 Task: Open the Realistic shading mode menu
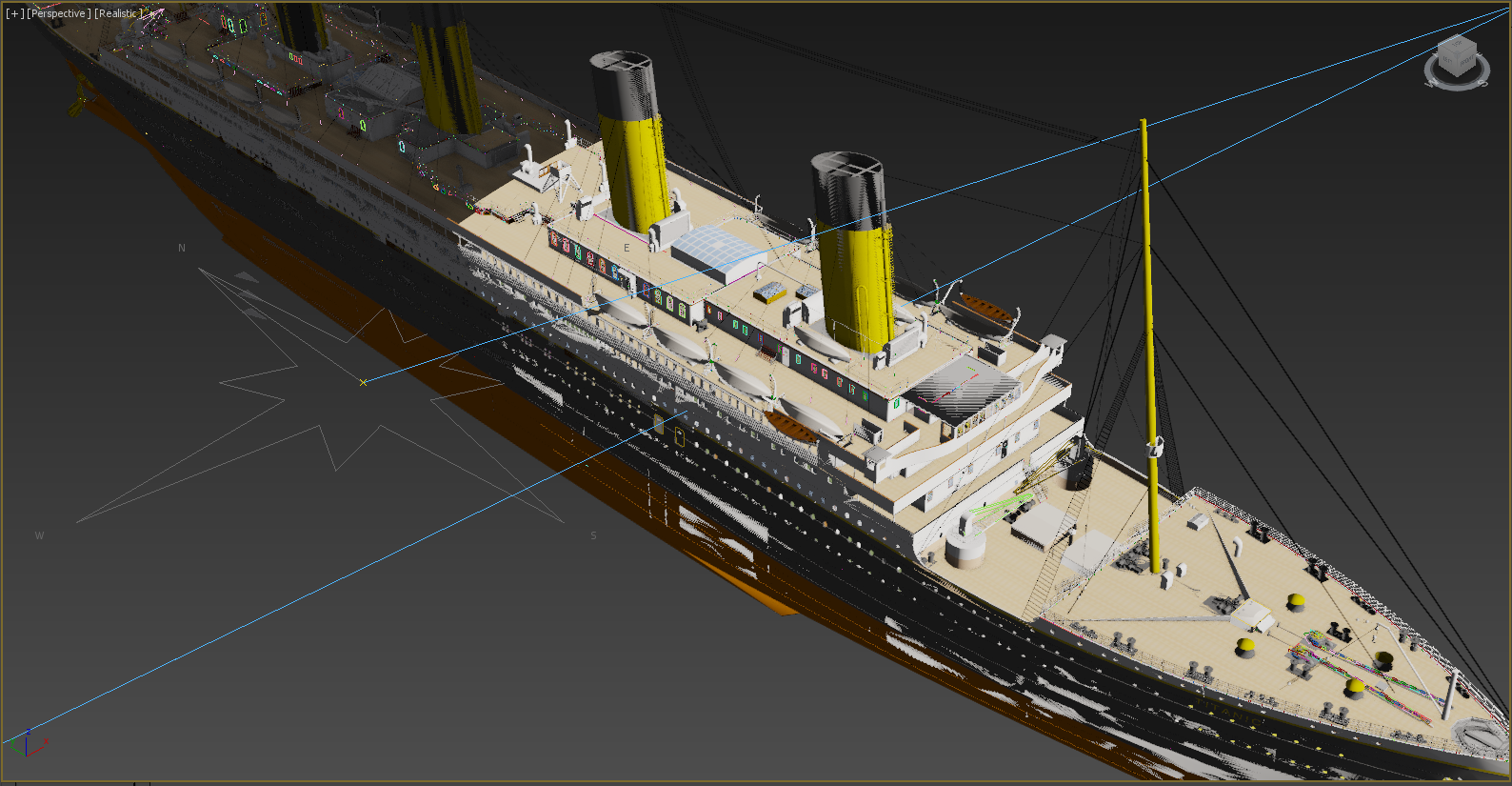pos(118,13)
